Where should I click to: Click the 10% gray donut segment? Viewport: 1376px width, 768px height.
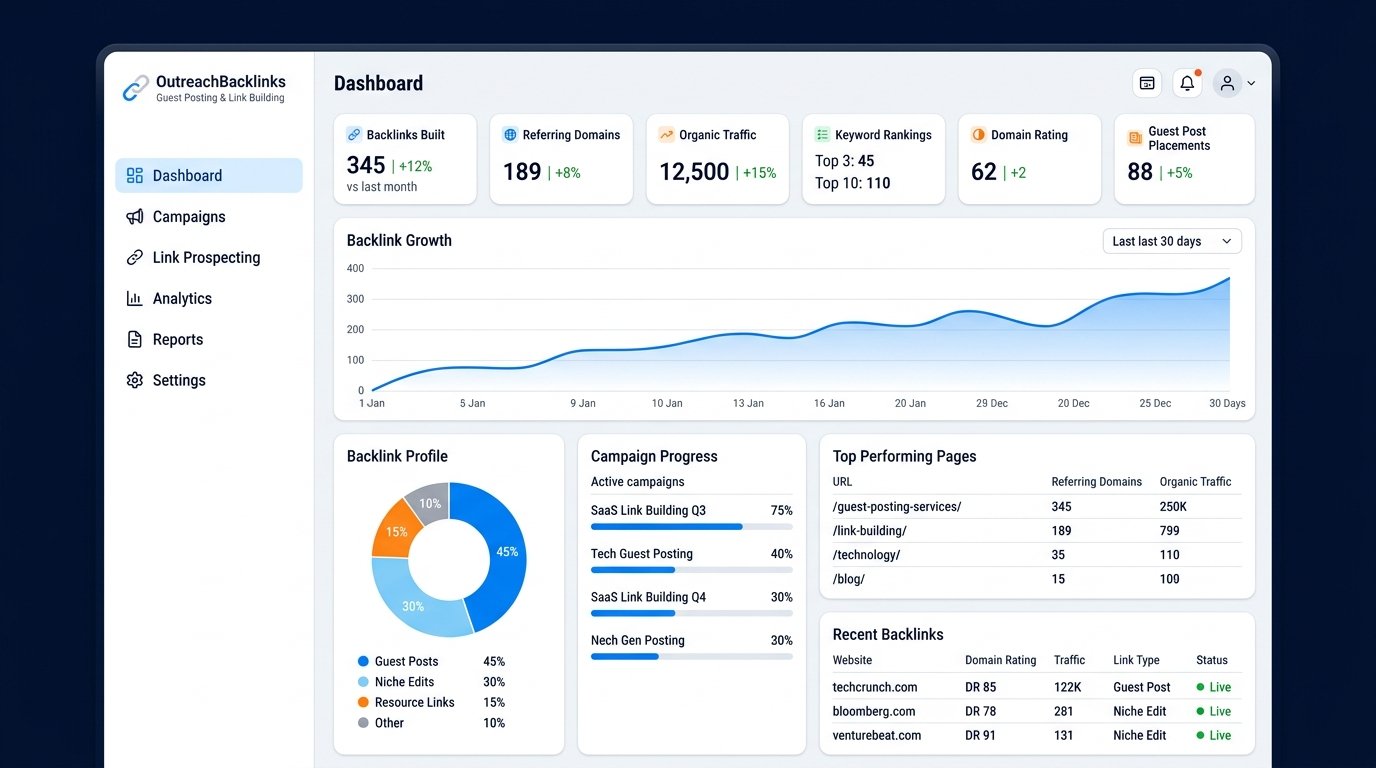[x=430, y=503]
